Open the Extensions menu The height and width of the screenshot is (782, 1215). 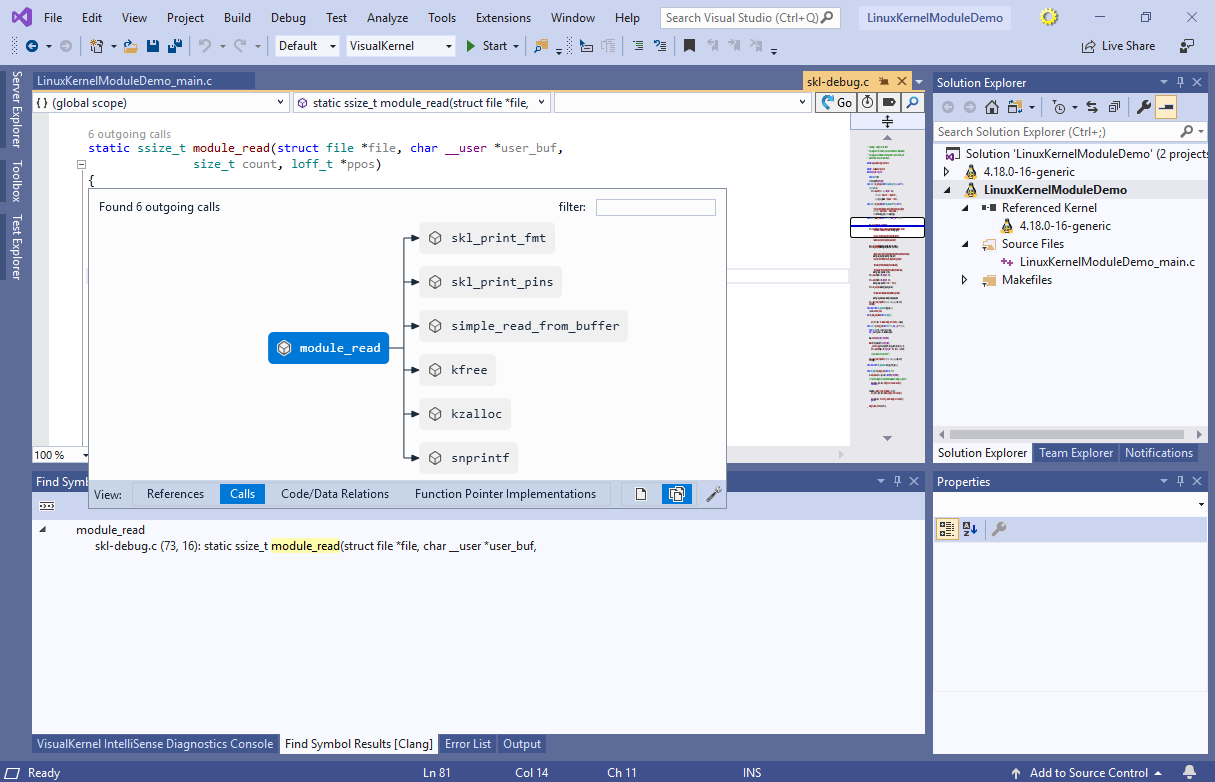[x=503, y=18]
